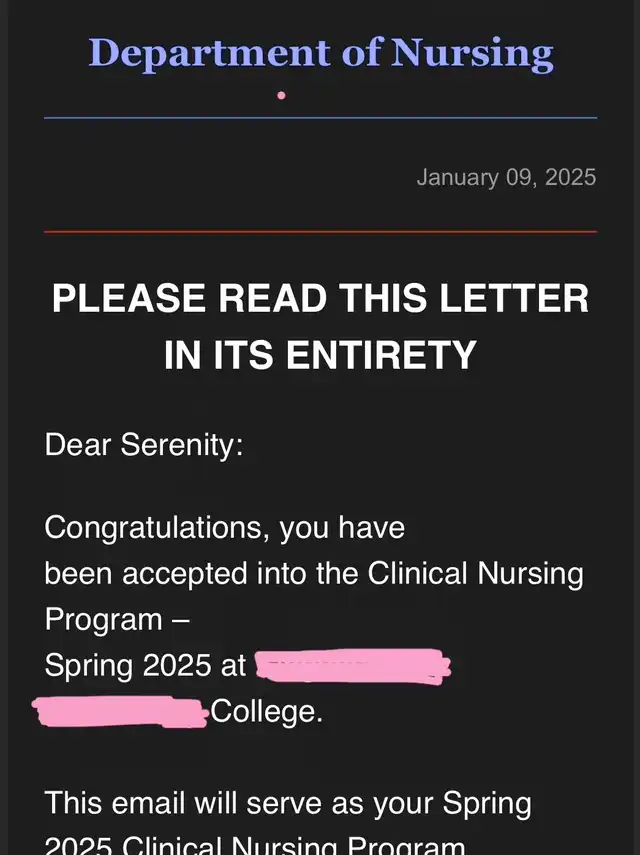Click 'This email will serve as your Spring'

click(288, 804)
